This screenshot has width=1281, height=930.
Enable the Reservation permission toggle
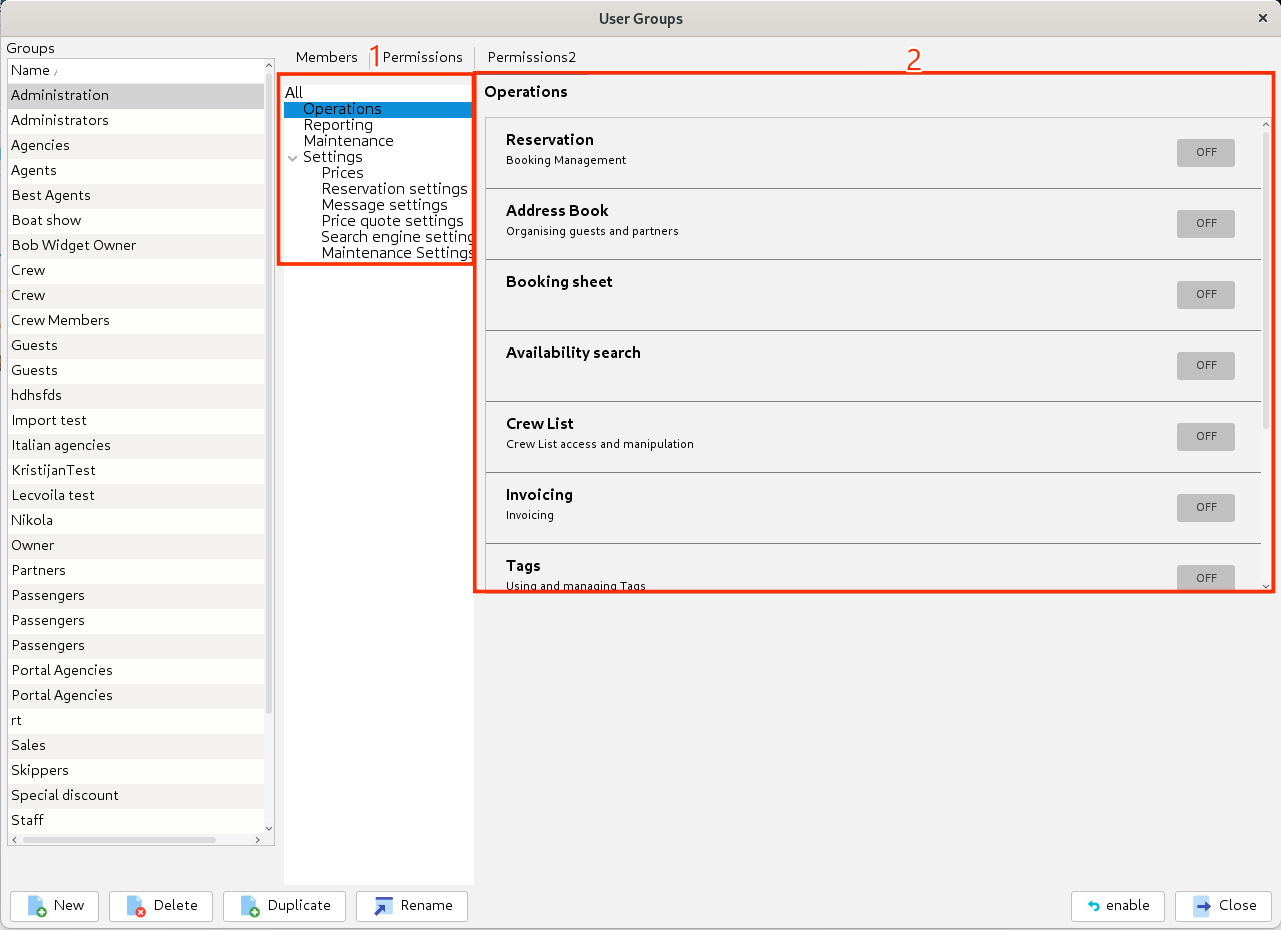pyautogui.click(x=1205, y=152)
